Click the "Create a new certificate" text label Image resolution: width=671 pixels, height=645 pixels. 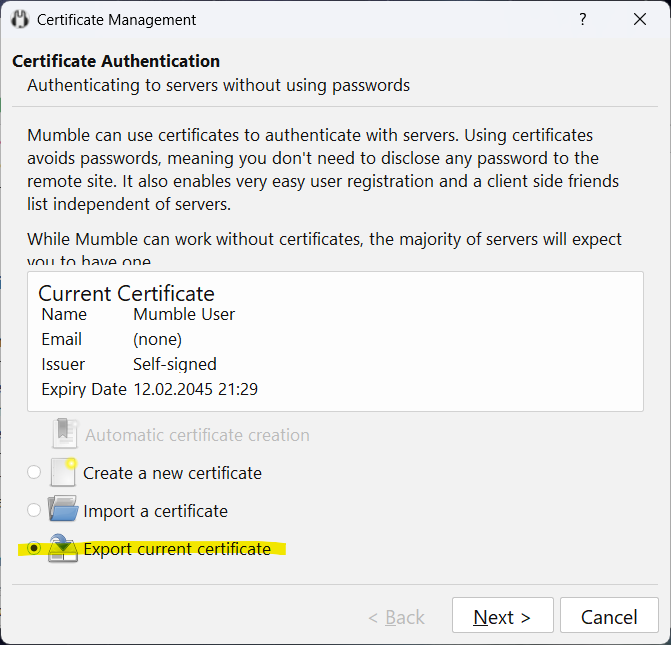click(172, 473)
